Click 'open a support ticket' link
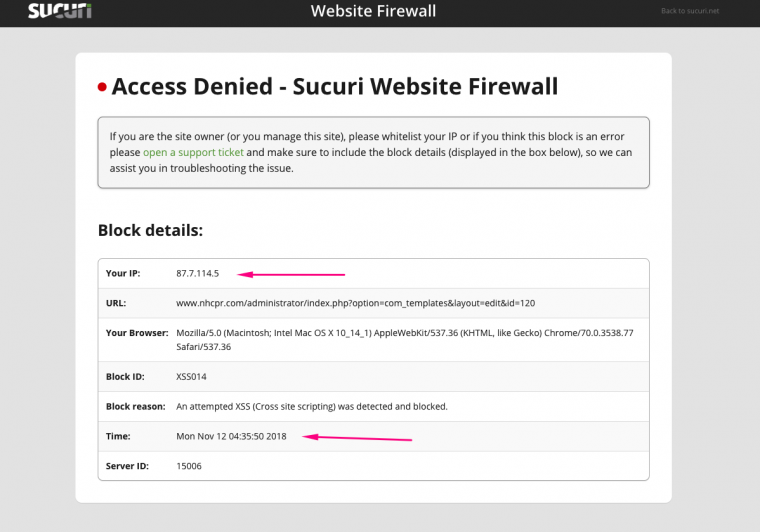The image size is (760, 532). coord(193,153)
